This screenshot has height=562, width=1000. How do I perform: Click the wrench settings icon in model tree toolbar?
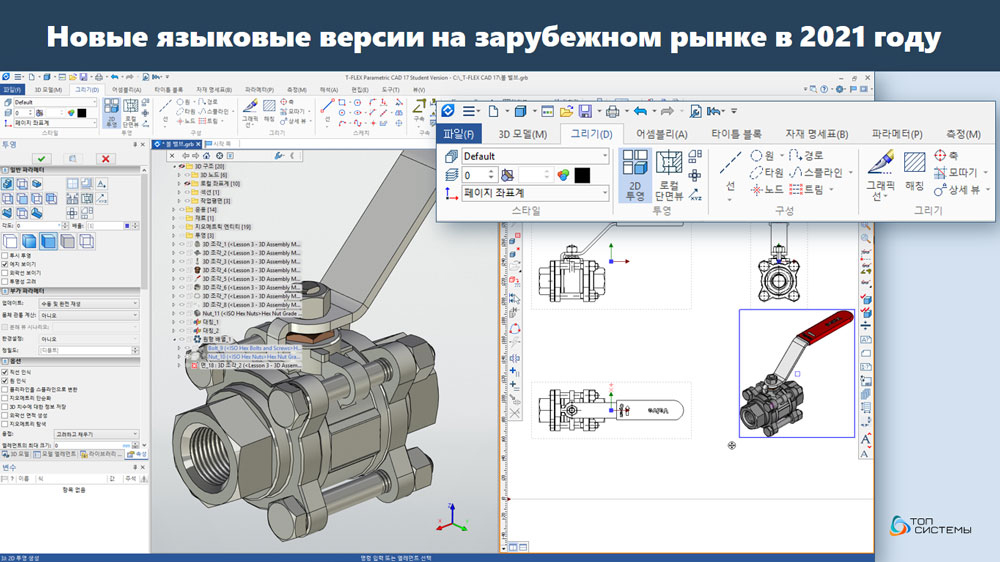(279, 156)
